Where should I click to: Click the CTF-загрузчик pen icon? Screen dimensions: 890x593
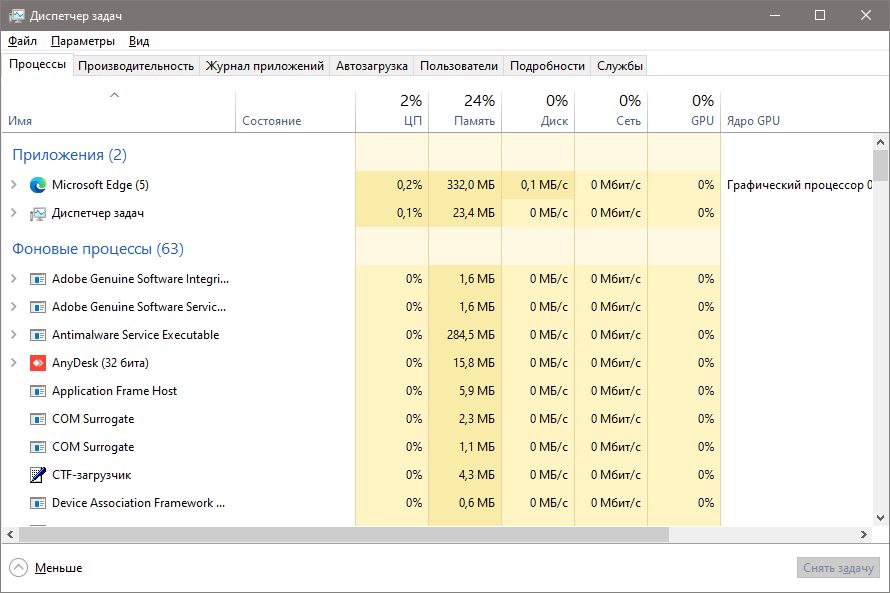(x=38, y=475)
